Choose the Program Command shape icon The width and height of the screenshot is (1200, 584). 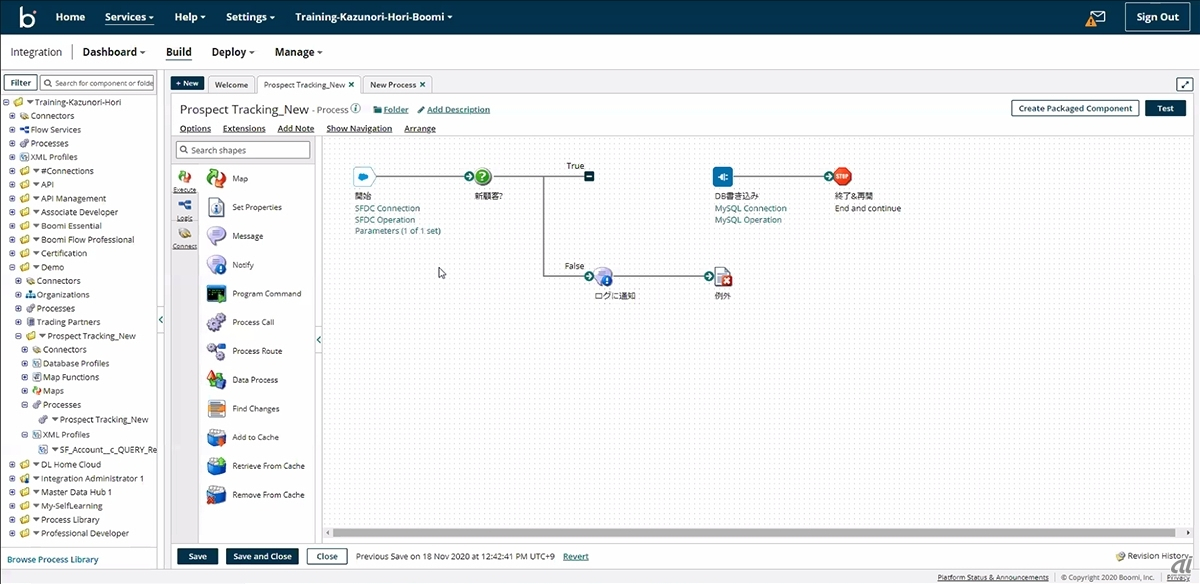point(216,294)
